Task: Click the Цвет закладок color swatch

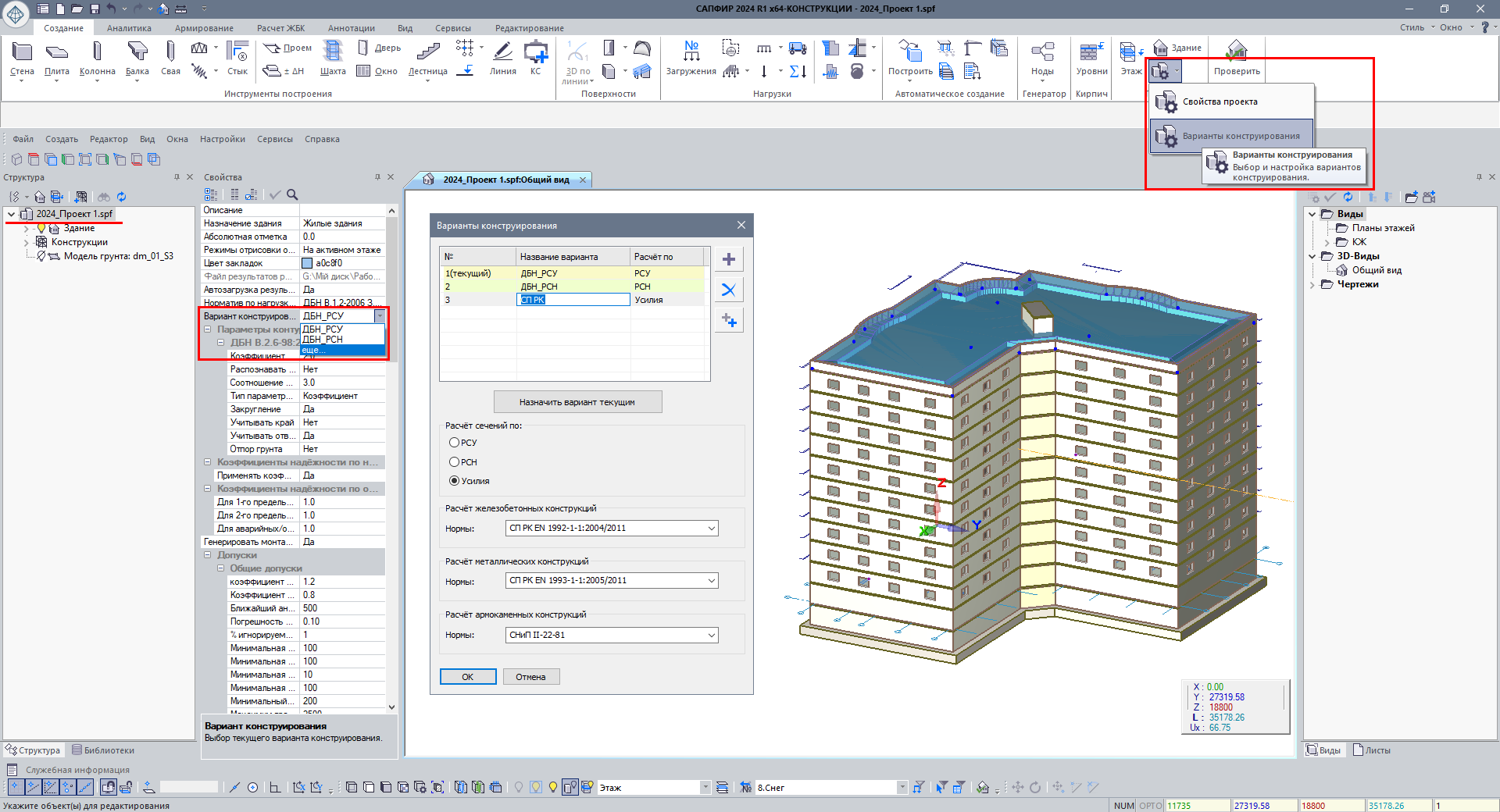Action: tap(307, 264)
